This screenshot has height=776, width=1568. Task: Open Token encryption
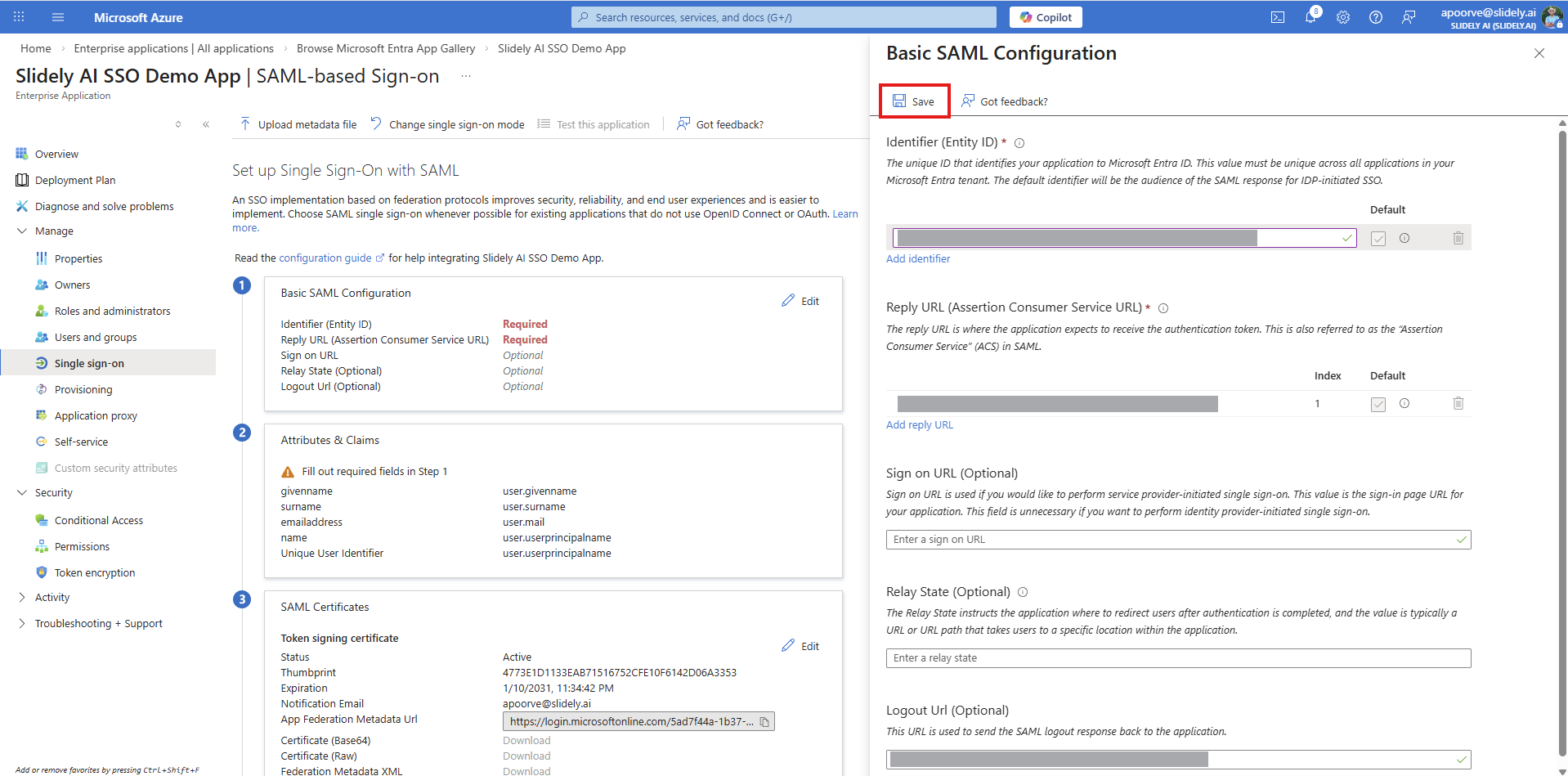click(95, 572)
